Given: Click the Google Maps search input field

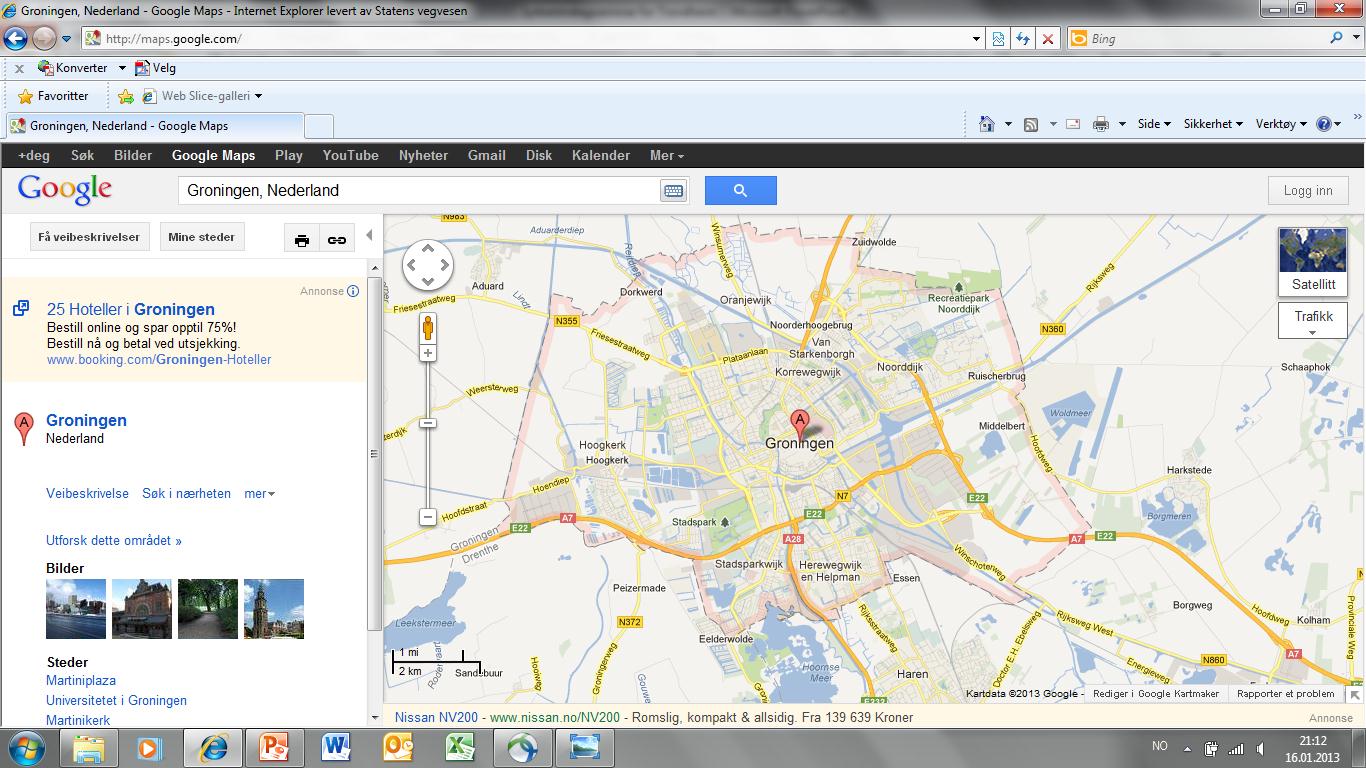Looking at the screenshot, I should (x=420, y=191).
